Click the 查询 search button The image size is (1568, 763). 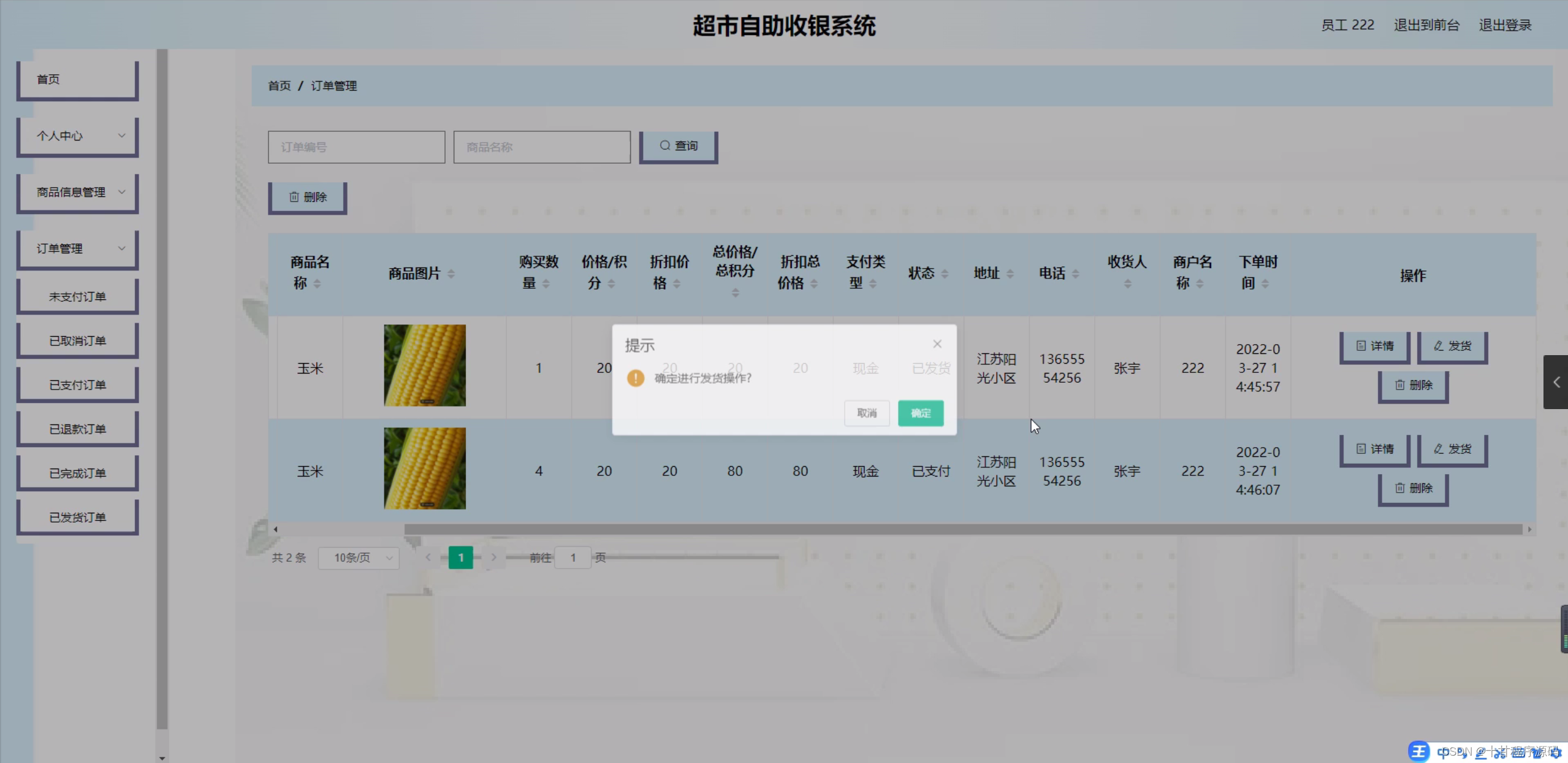pyautogui.click(x=679, y=147)
